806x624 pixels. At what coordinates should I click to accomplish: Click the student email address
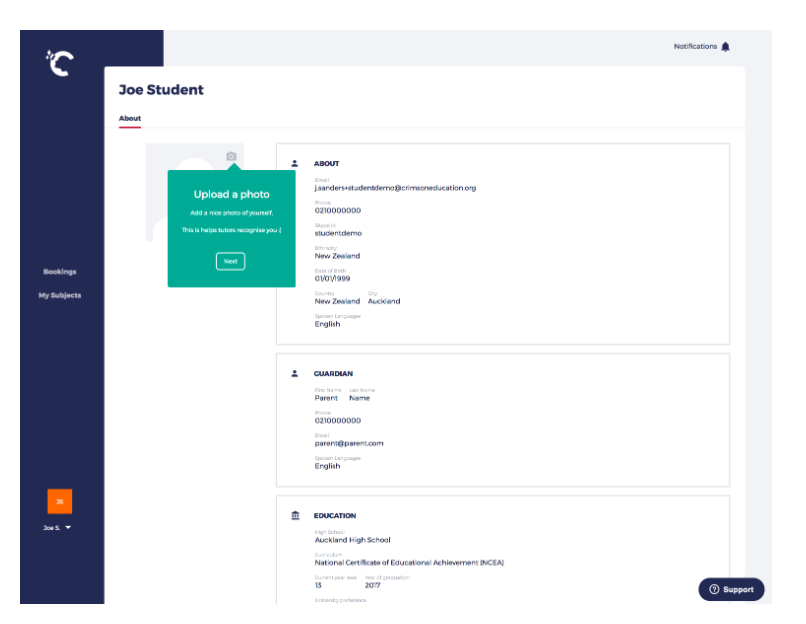395,188
